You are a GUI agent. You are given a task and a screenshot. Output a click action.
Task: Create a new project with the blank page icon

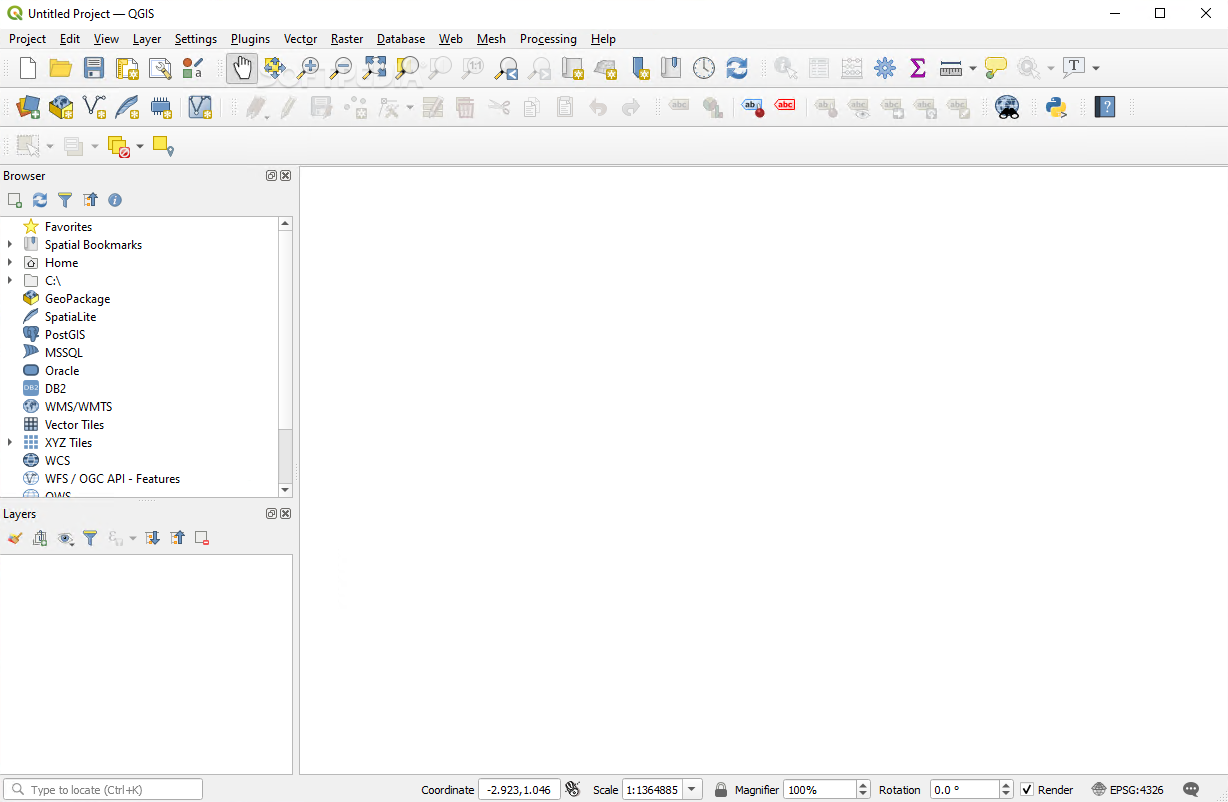pyautogui.click(x=28, y=68)
